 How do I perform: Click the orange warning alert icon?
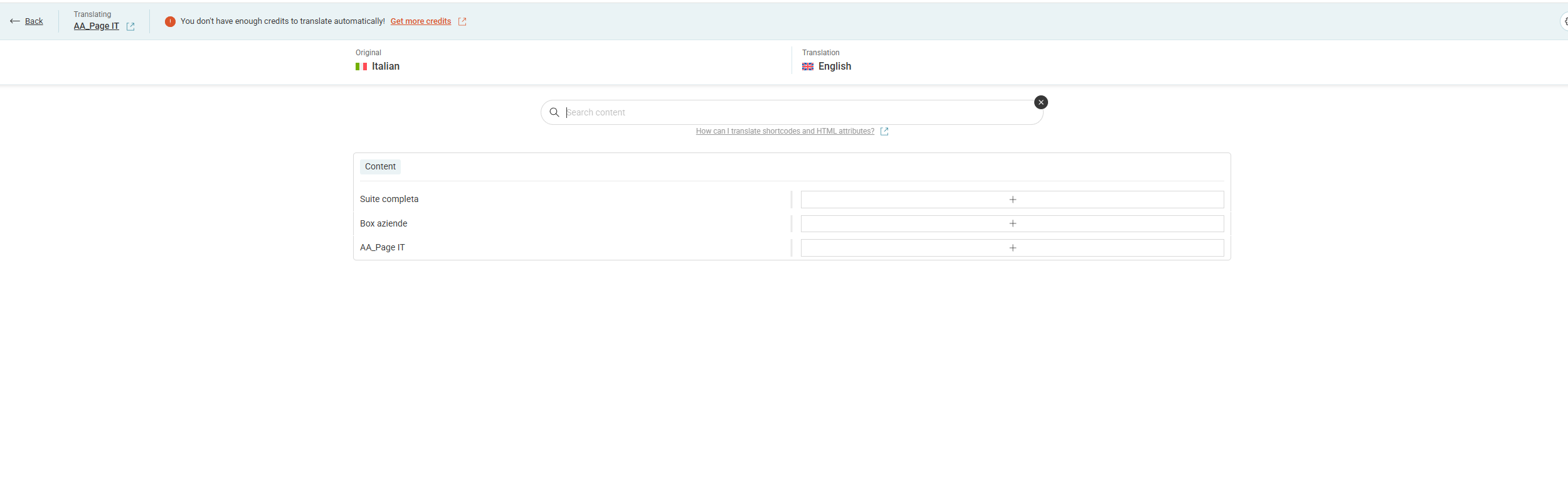[x=170, y=21]
